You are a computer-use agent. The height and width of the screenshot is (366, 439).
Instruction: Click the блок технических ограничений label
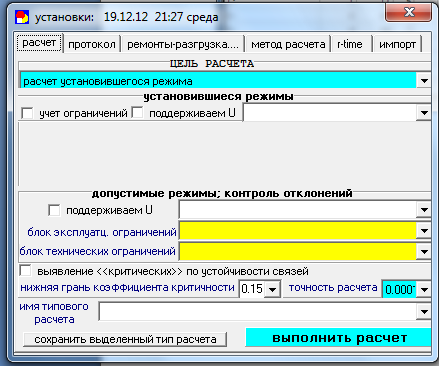tap(97, 251)
